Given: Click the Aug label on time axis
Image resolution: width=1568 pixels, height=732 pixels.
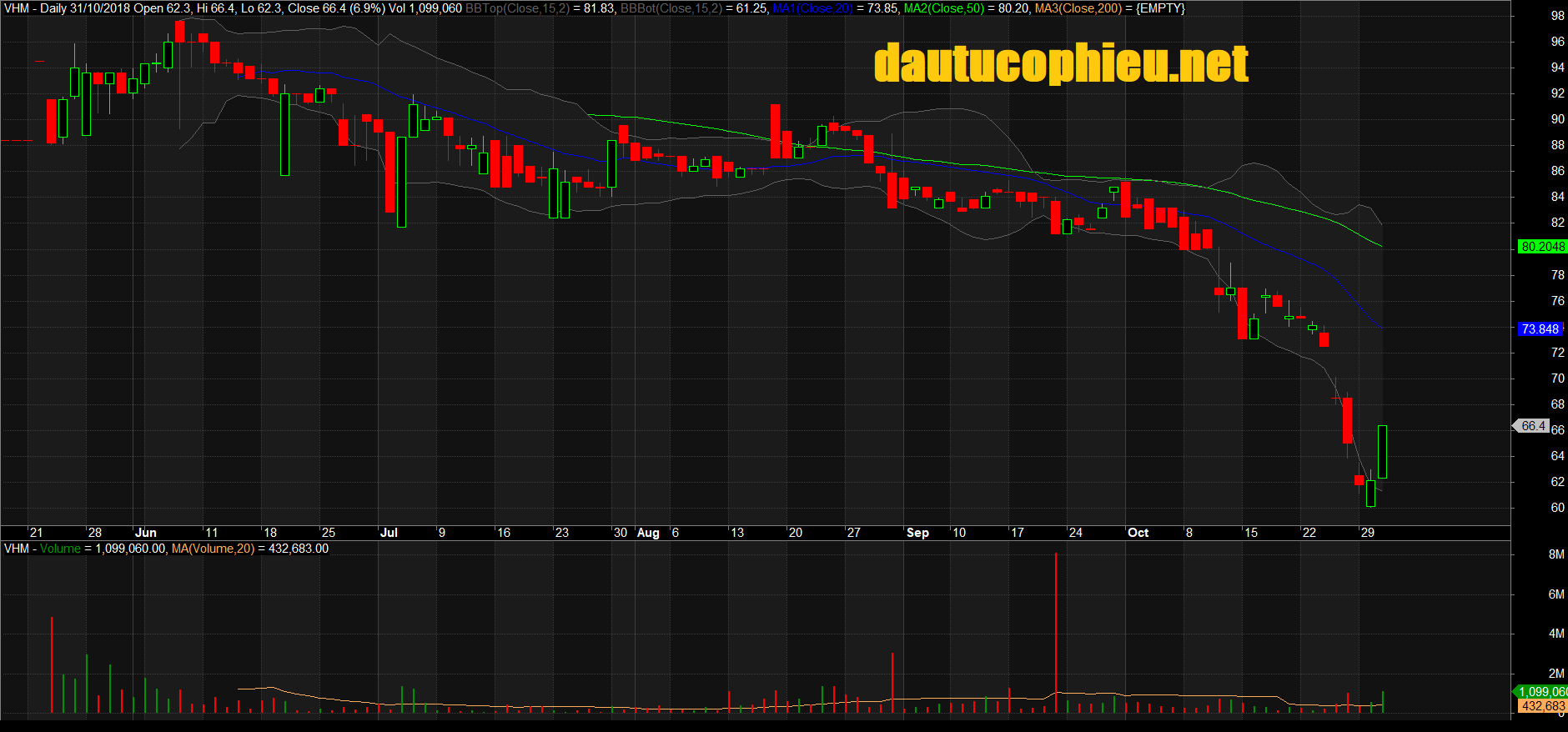Looking at the screenshot, I should point(648,533).
